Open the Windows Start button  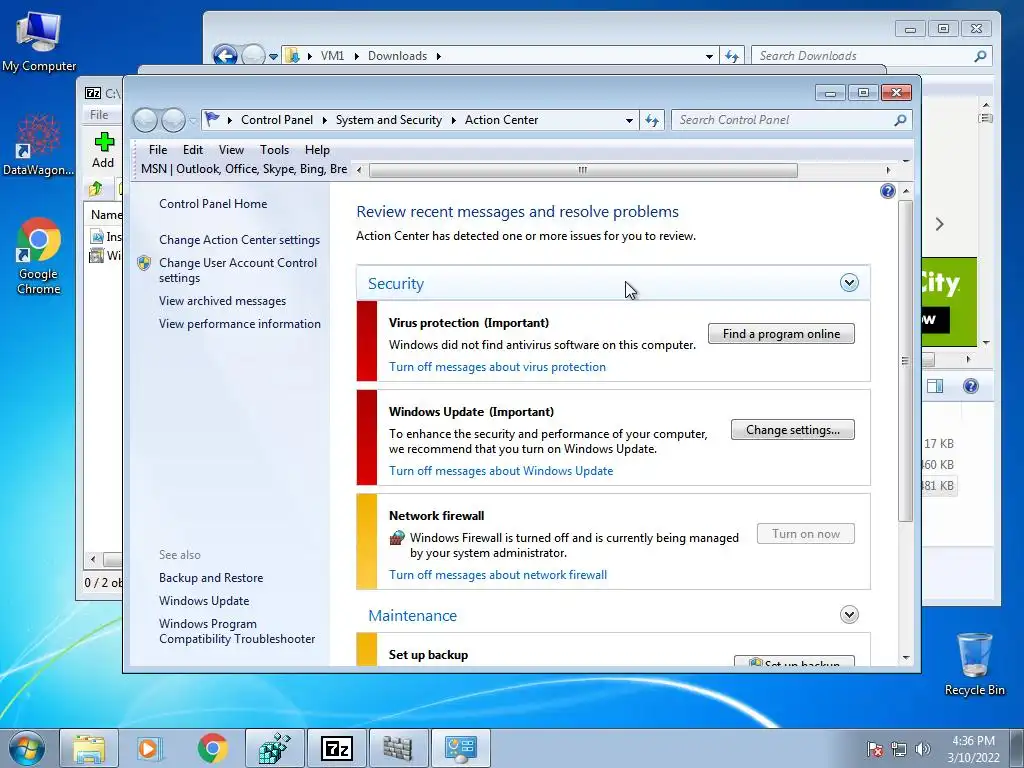pos(27,748)
